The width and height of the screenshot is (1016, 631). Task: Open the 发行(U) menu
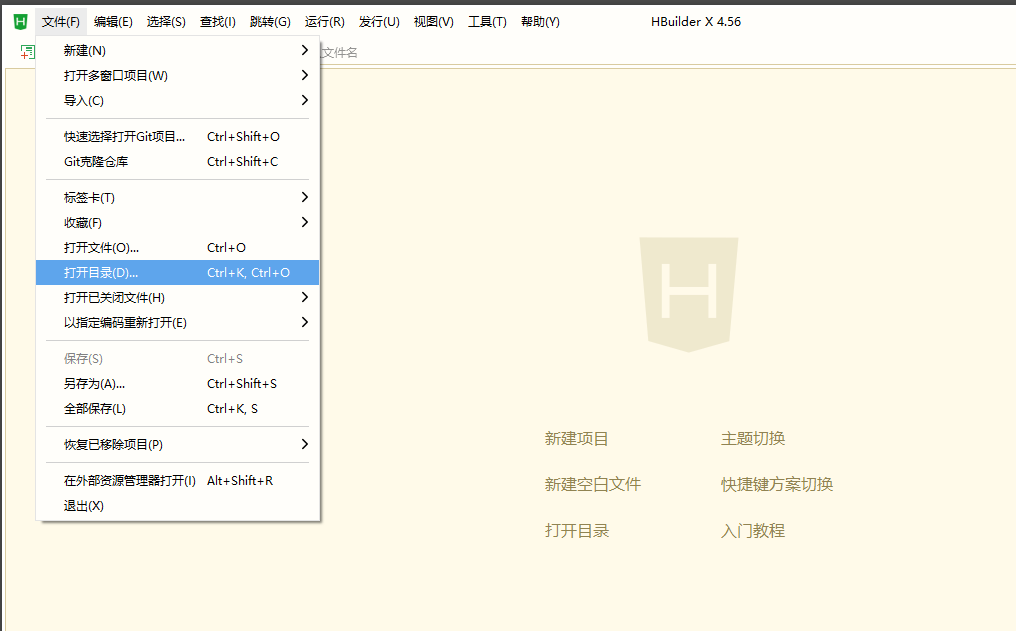tap(379, 21)
